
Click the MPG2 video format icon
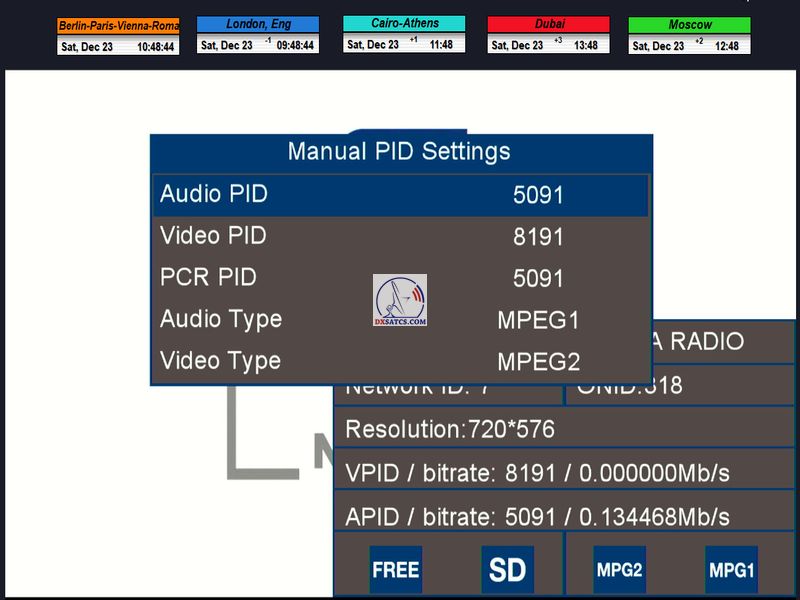tap(618, 570)
